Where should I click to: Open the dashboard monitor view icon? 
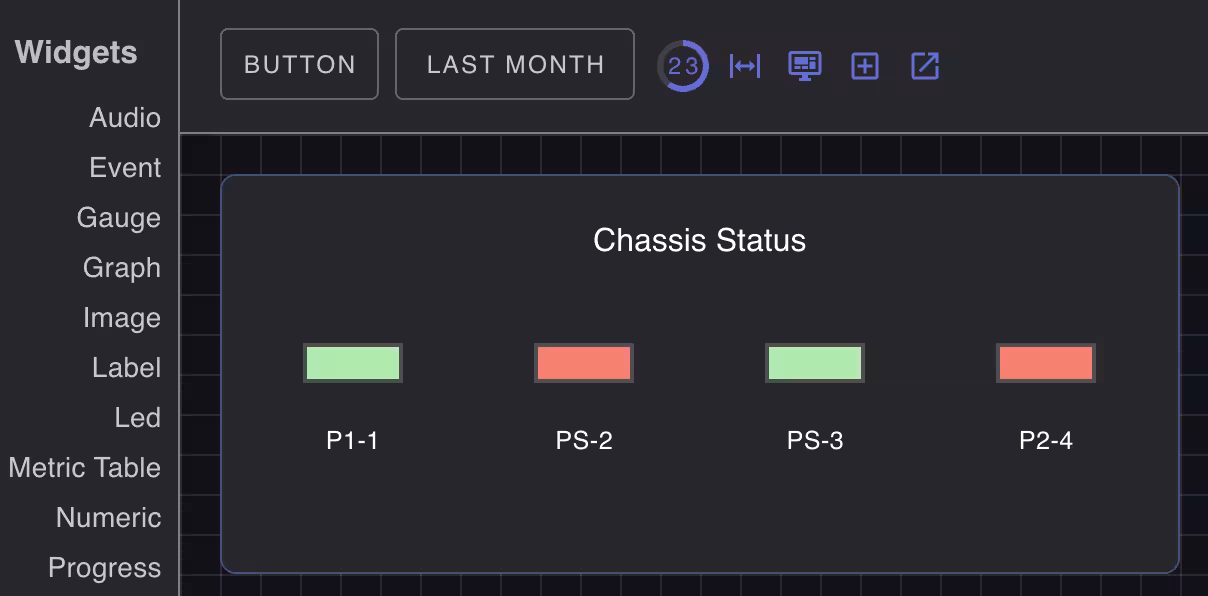805,66
